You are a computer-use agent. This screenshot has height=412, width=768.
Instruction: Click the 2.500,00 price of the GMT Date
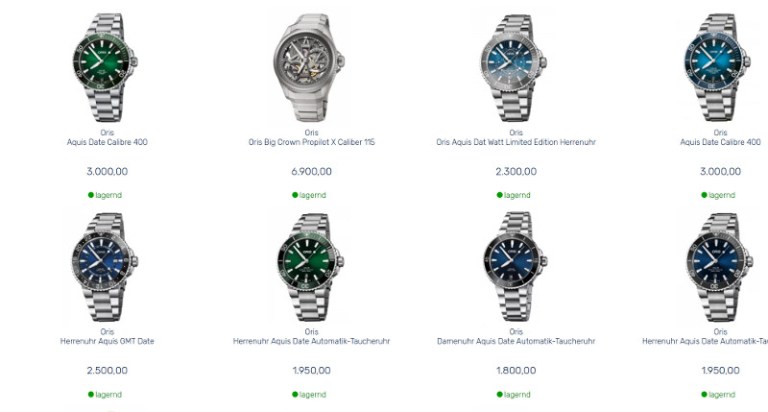(107, 370)
